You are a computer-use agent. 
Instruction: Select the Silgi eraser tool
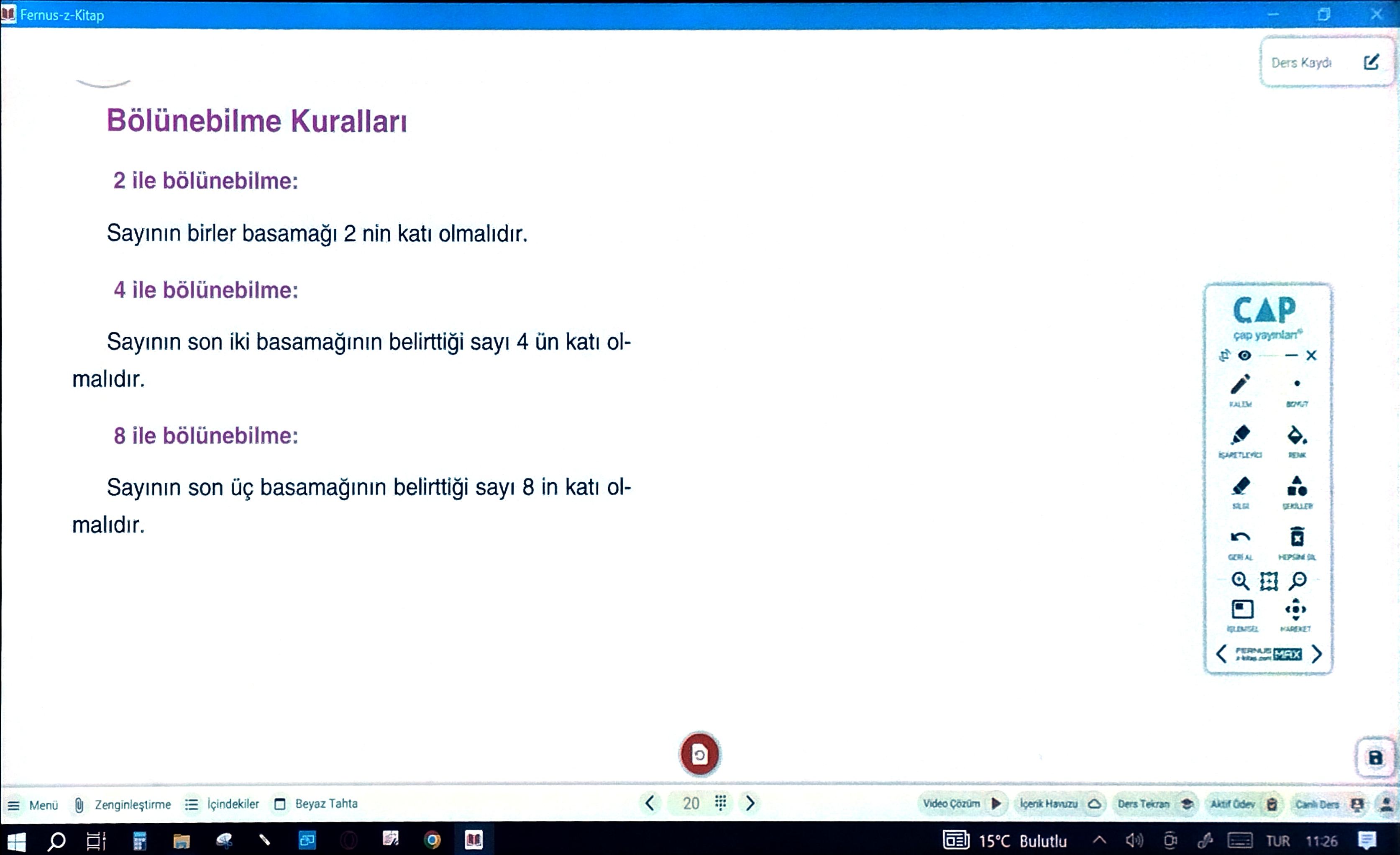coord(1240,487)
